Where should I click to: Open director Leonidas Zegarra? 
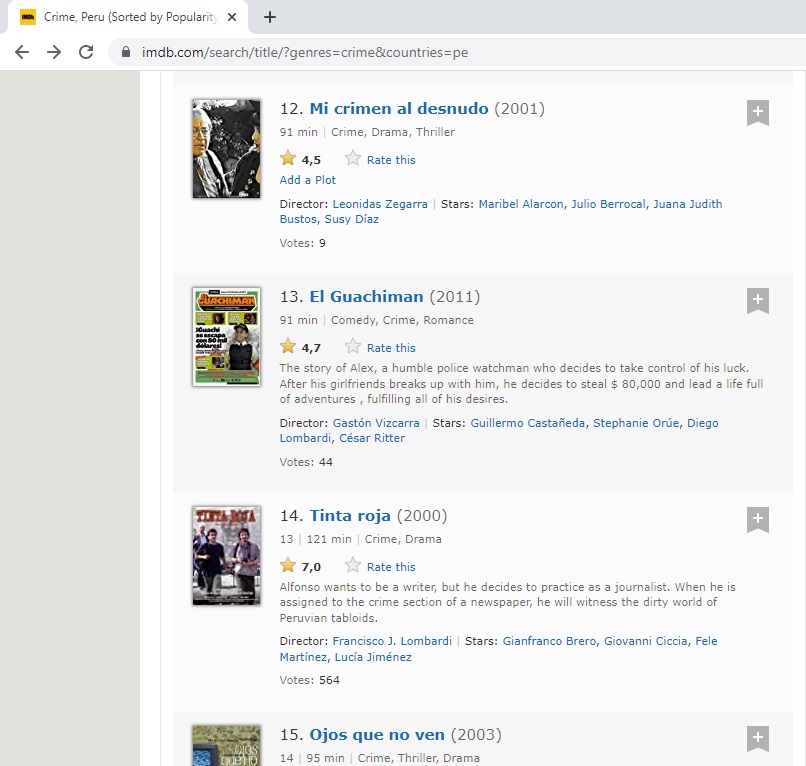(380, 204)
